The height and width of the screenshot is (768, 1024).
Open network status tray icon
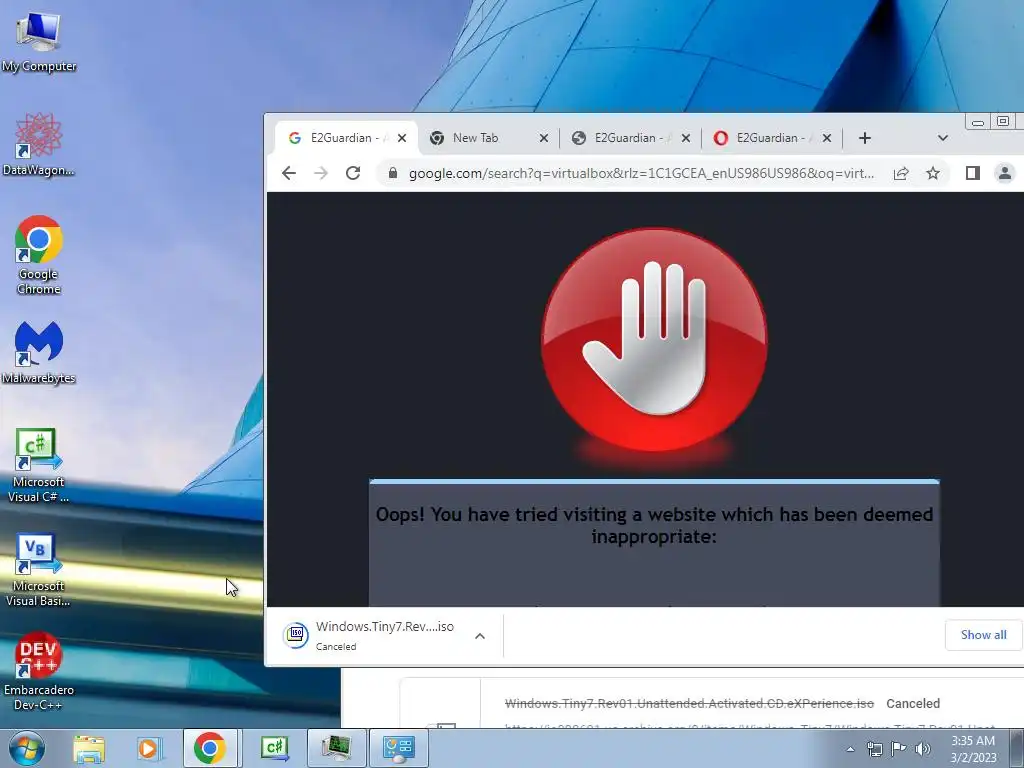pos(874,749)
